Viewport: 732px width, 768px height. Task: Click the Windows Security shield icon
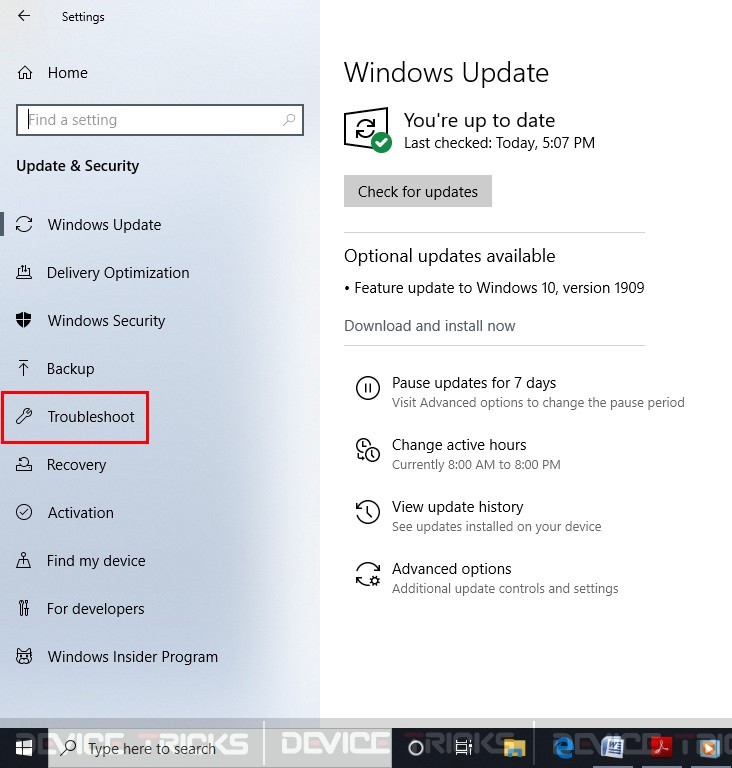pos(24,320)
